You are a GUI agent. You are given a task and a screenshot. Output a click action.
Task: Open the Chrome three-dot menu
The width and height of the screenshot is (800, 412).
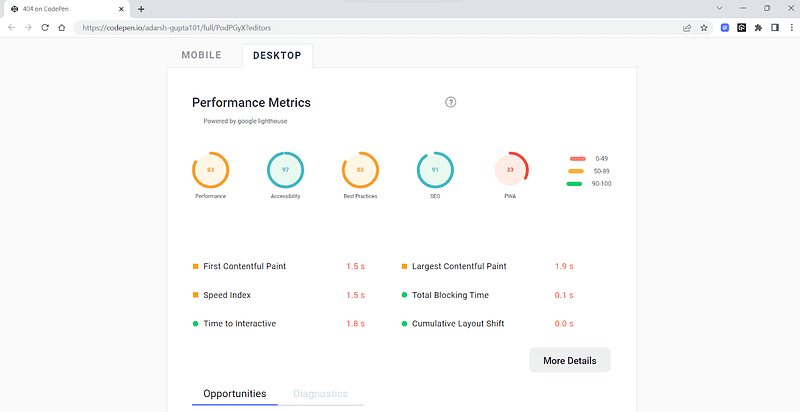[x=791, y=28]
